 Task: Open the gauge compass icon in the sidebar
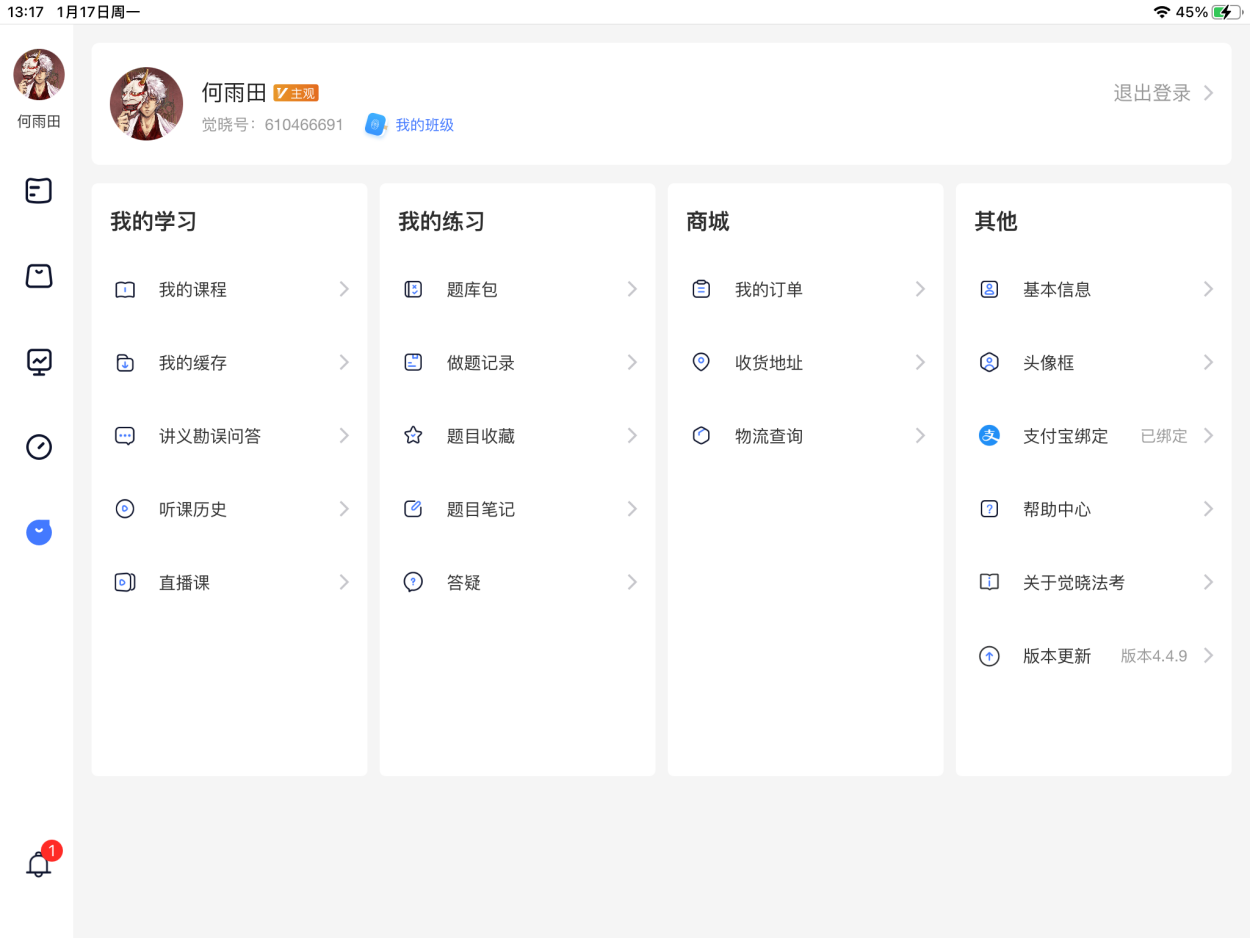pyautogui.click(x=38, y=447)
